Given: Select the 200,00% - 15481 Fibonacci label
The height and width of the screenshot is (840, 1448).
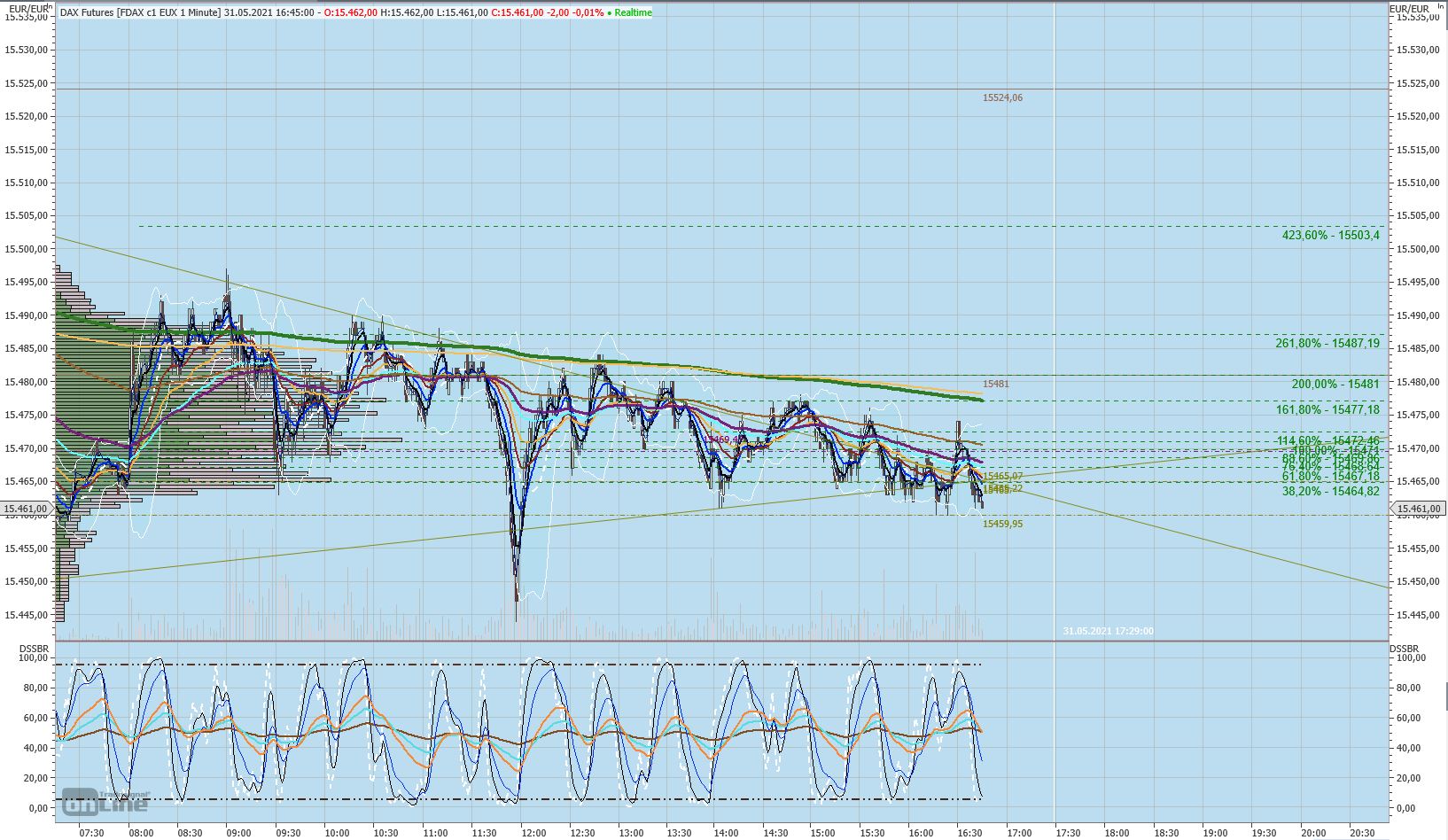Looking at the screenshot, I should point(1335,385).
